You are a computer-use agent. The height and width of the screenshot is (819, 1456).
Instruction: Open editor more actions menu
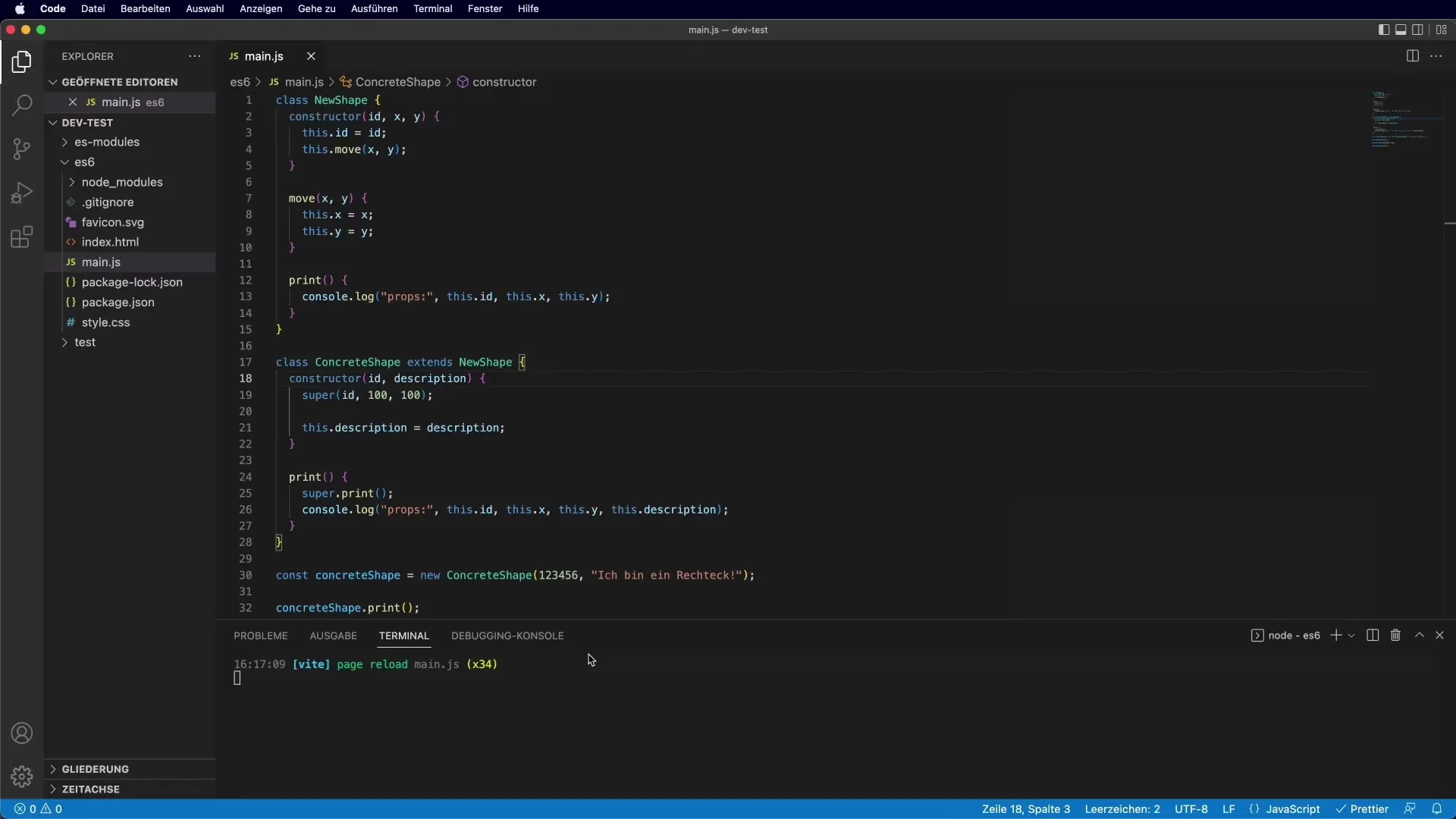(1436, 56)
